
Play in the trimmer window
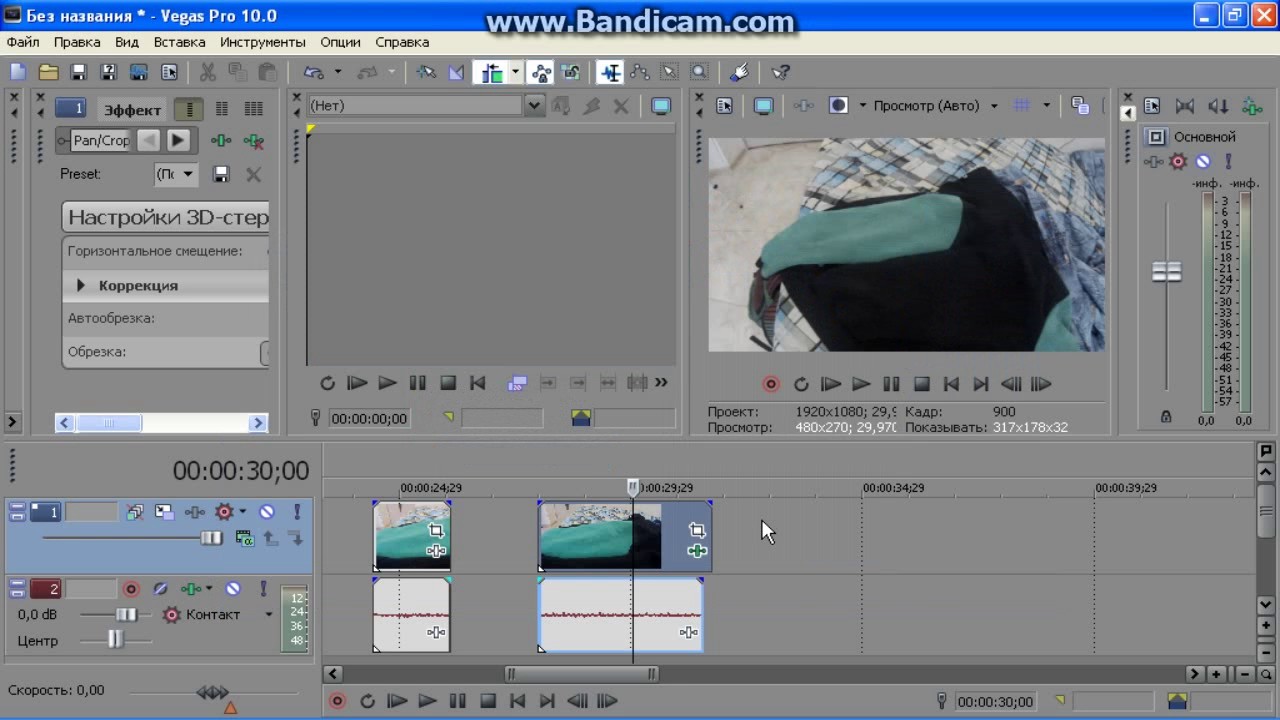coord(388,383)
